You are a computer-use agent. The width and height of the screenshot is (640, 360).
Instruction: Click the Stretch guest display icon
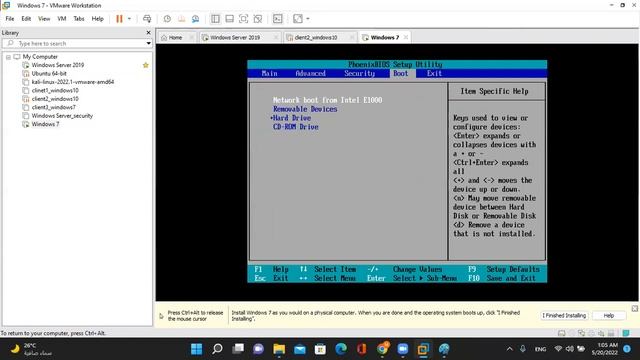pyautogui.click(x=298, y=19)
